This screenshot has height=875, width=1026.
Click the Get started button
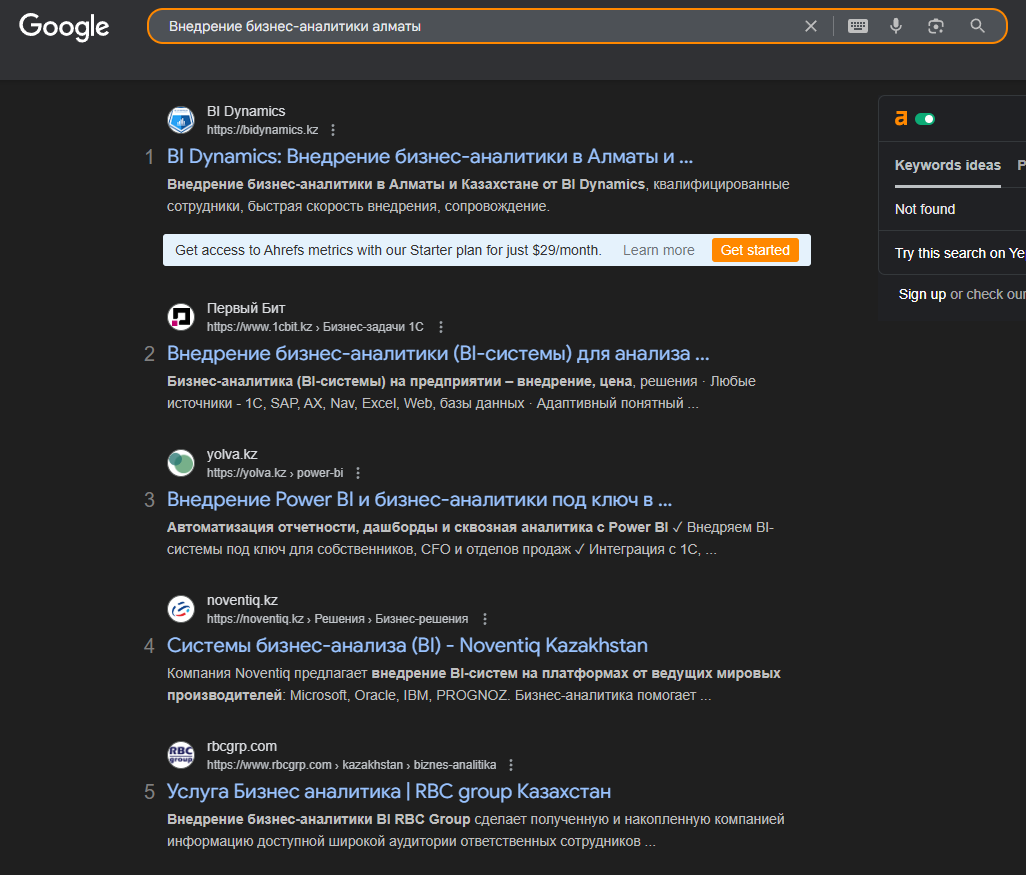click(755, 250)
